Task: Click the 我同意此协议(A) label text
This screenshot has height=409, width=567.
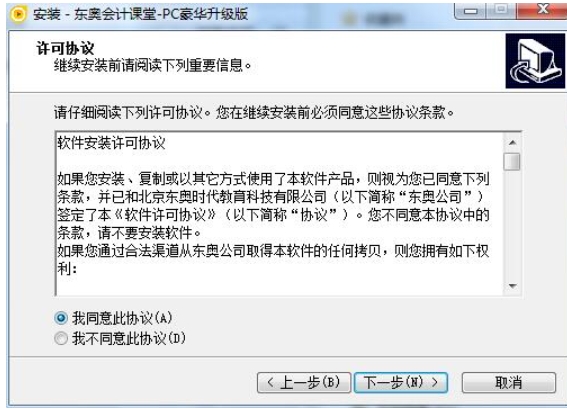Action: click(x=122, y=318)
